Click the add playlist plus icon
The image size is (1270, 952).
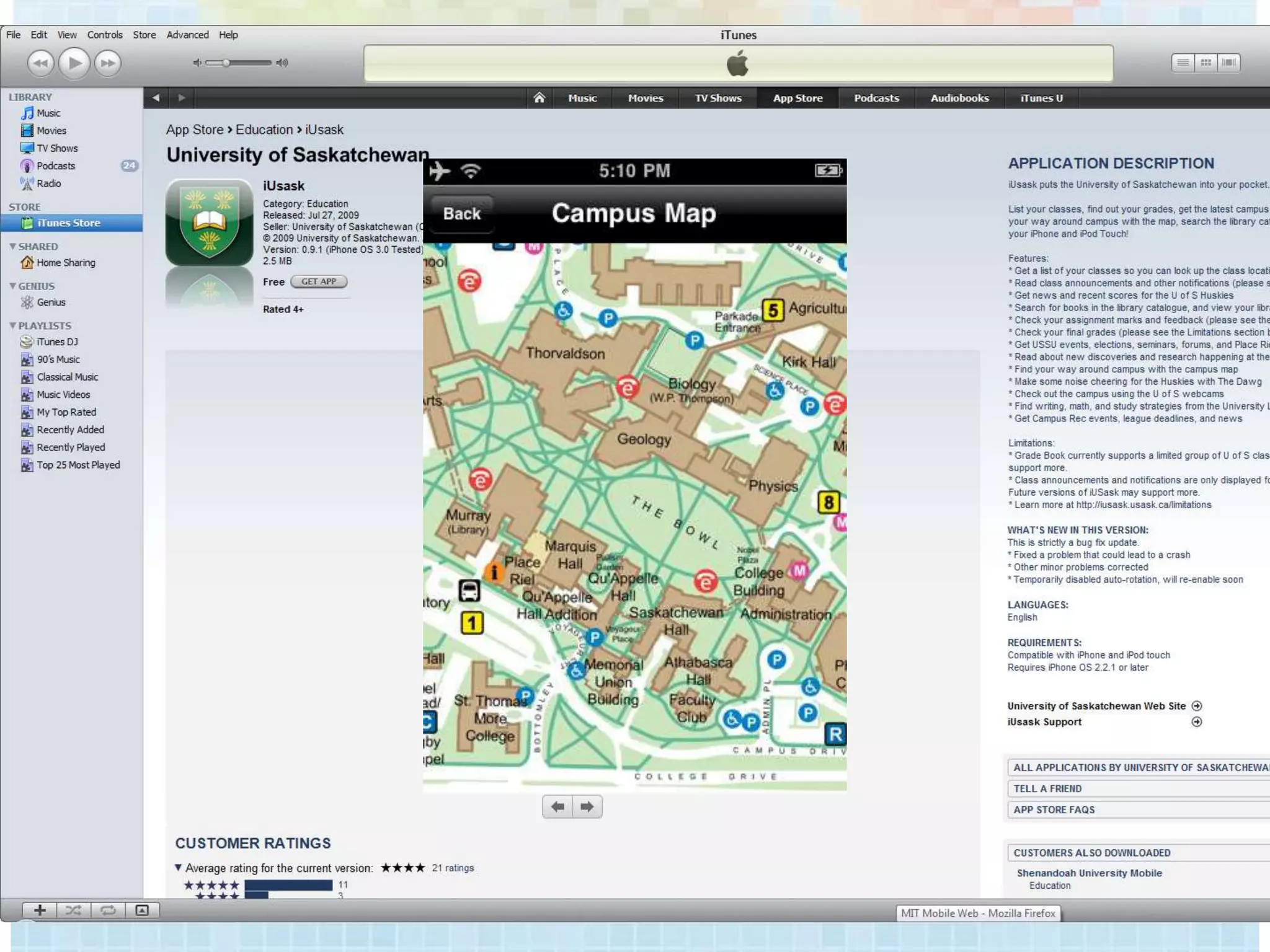pyautogui.click(x=40, y=910)
